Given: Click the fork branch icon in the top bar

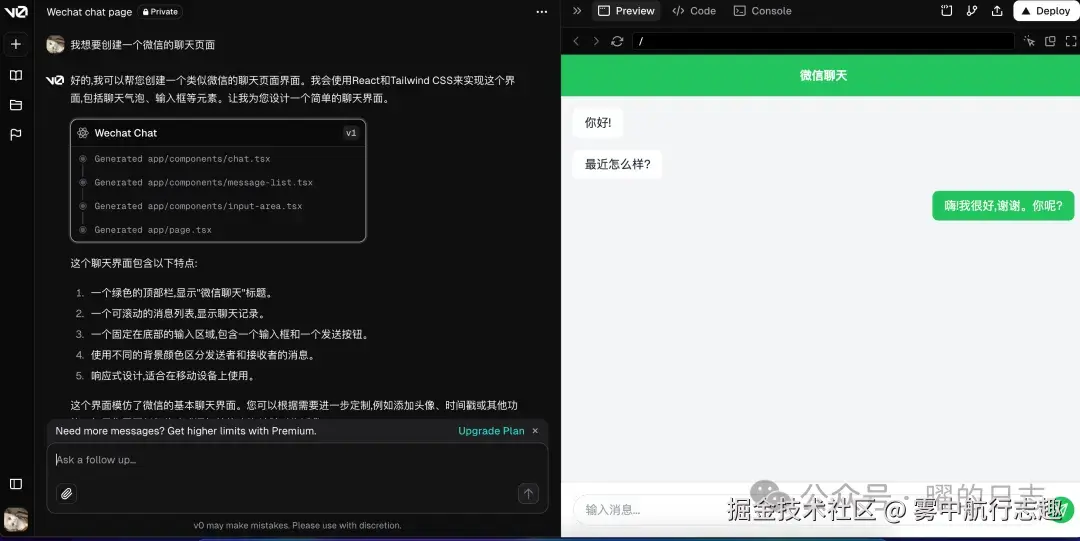Looking at the screenshot, I should tap(972, 11).
